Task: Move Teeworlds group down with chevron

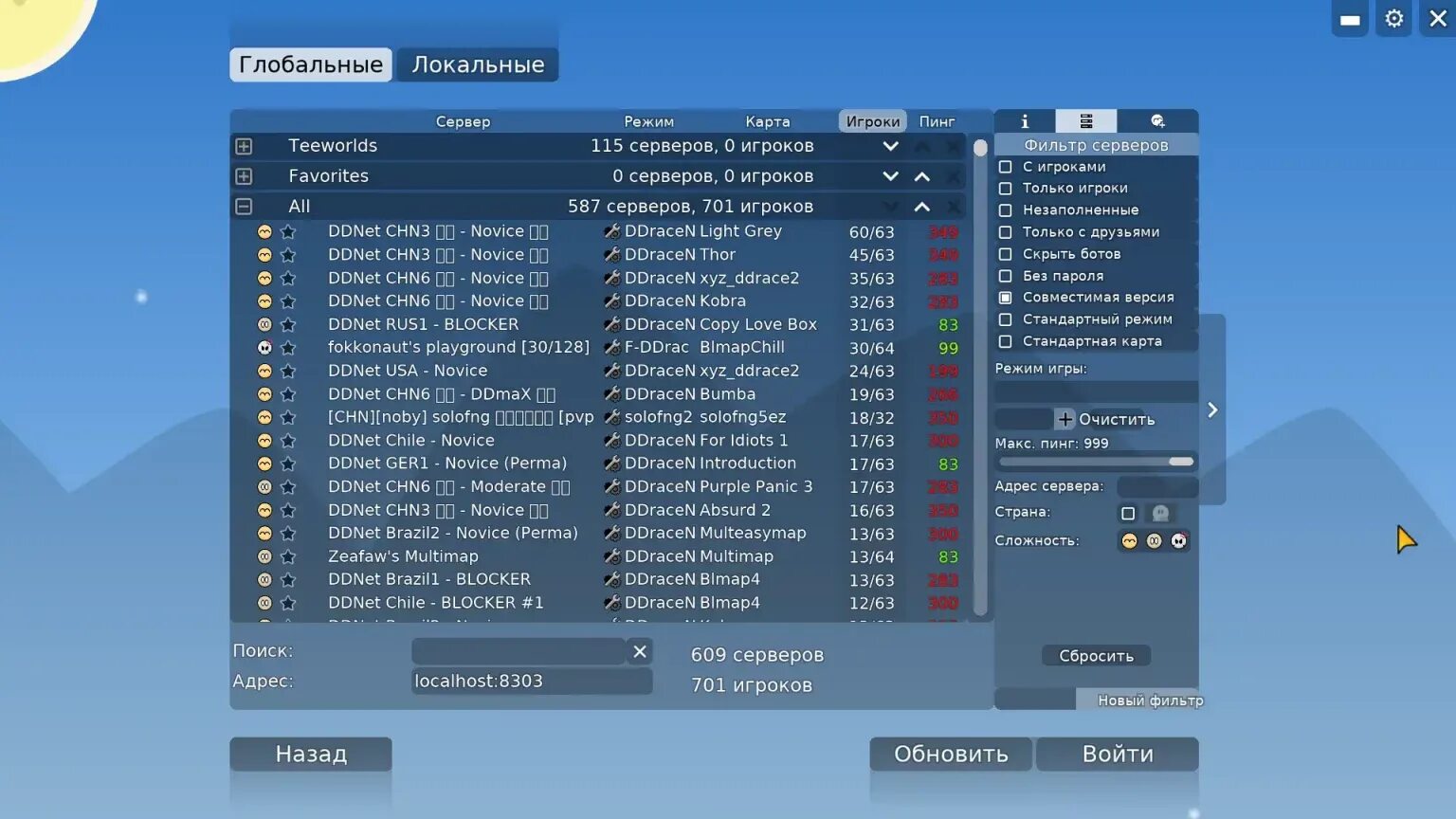Action: (x=890, y=146)
